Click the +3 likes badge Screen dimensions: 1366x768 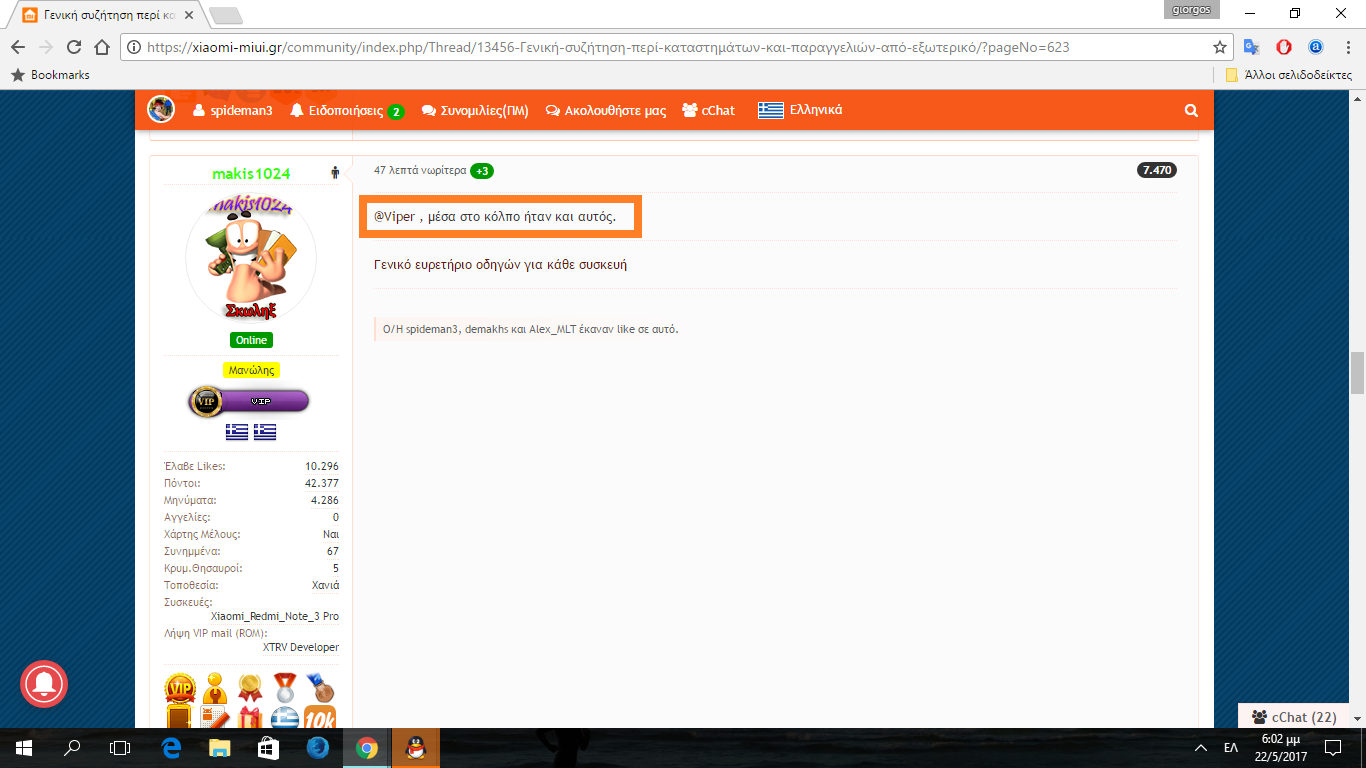482,171
